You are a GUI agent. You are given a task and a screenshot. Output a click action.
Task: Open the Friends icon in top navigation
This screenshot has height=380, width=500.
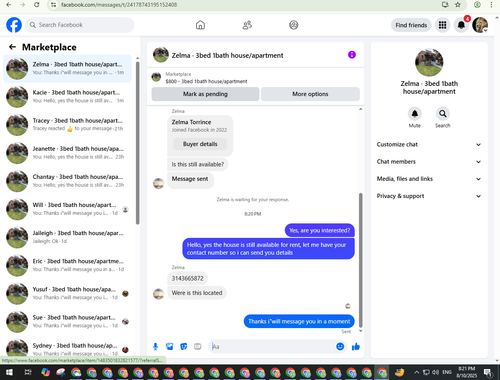click(x=247, y=25)
